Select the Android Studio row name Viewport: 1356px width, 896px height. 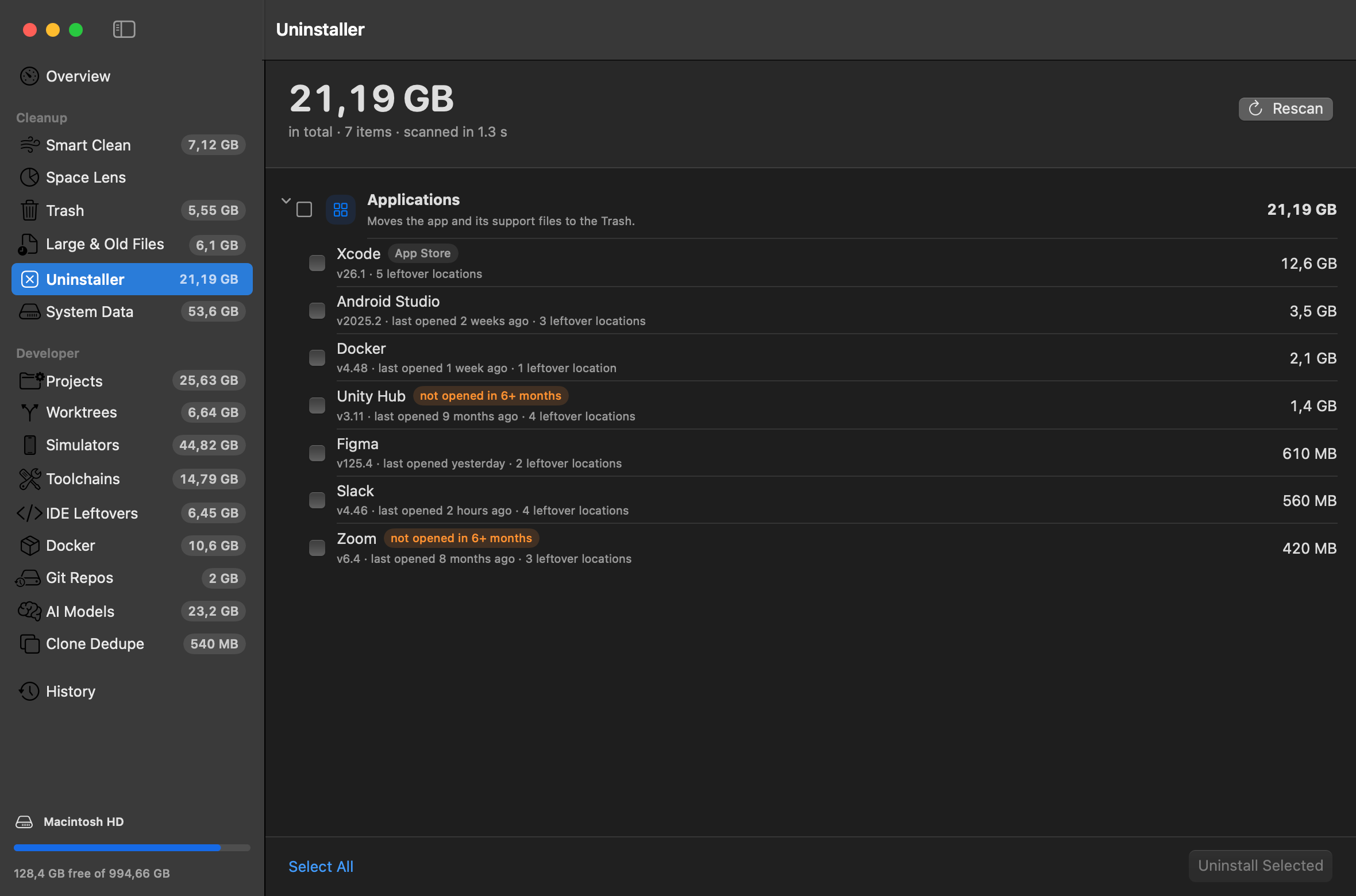point(388,302)
